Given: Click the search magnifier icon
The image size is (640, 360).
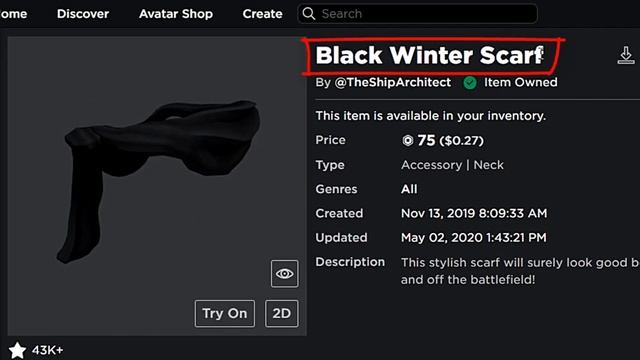Looking at the screenshot, I should [309, 14].
